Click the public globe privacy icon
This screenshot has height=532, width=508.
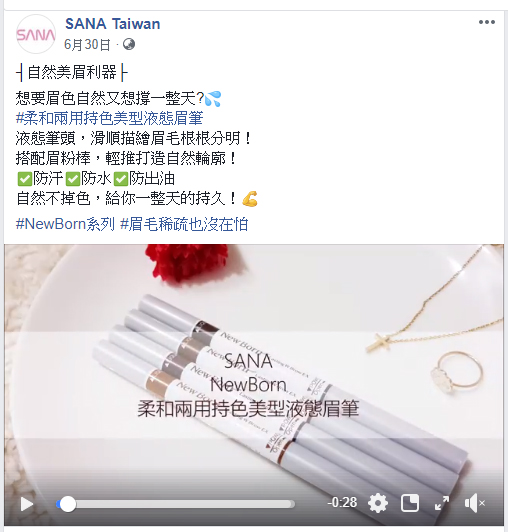129,44
